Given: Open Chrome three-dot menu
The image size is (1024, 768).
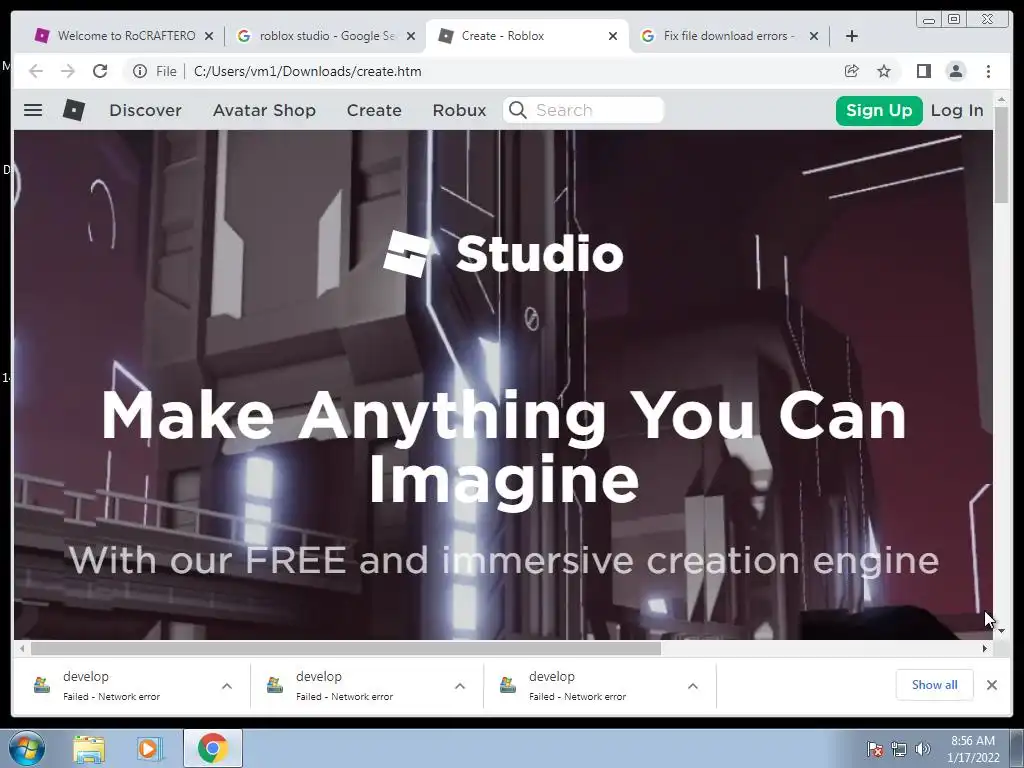Looking at the screenshot, I should point(988,71).
